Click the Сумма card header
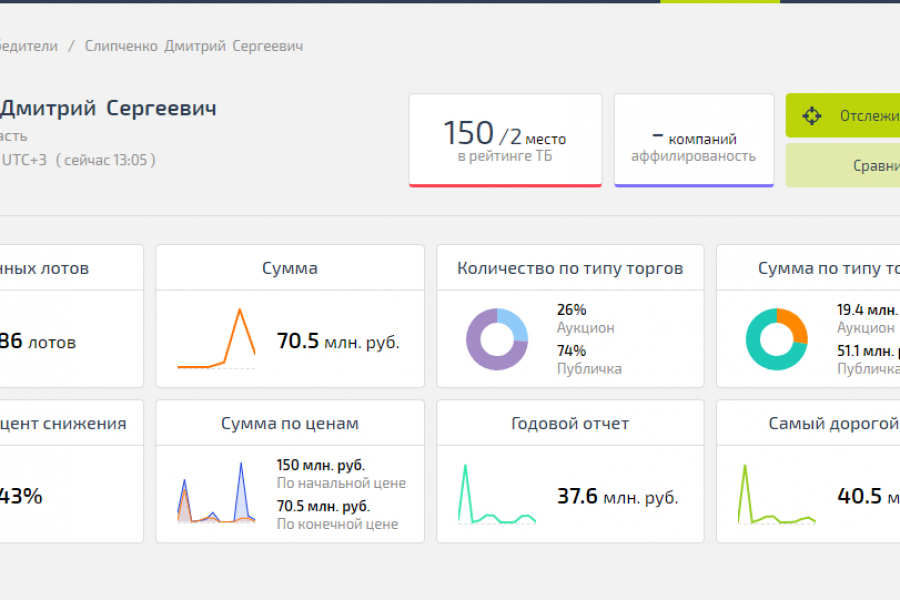 click(x=290, y=268)
